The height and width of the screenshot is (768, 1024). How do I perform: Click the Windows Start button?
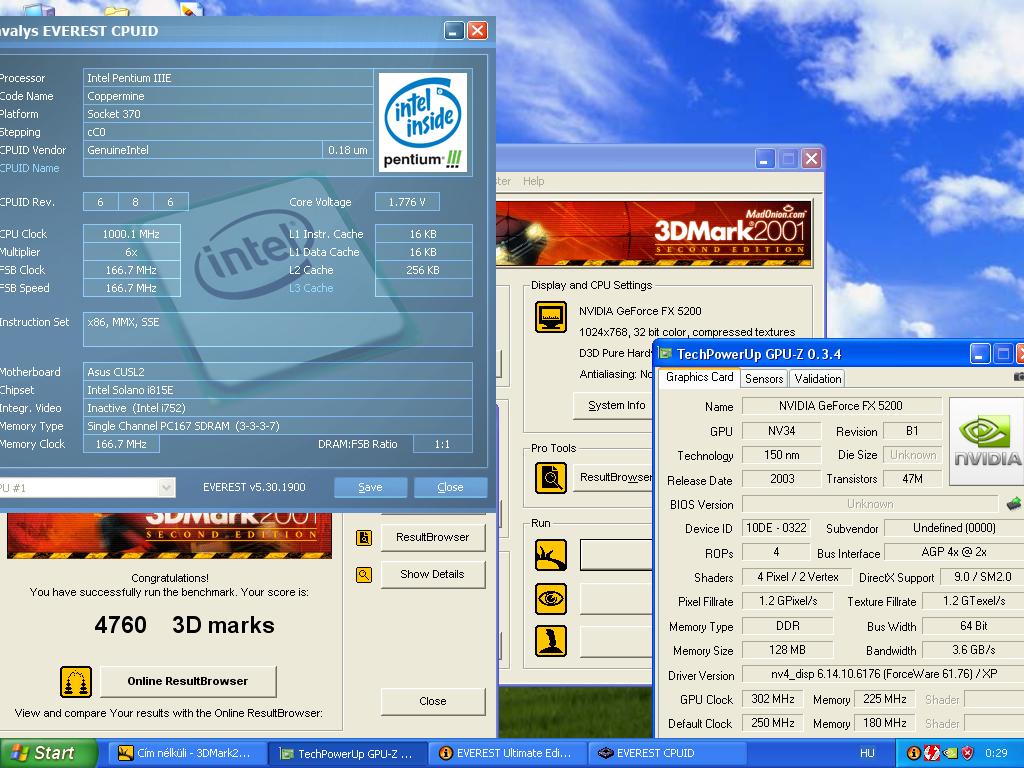click(x=48, y=754)
